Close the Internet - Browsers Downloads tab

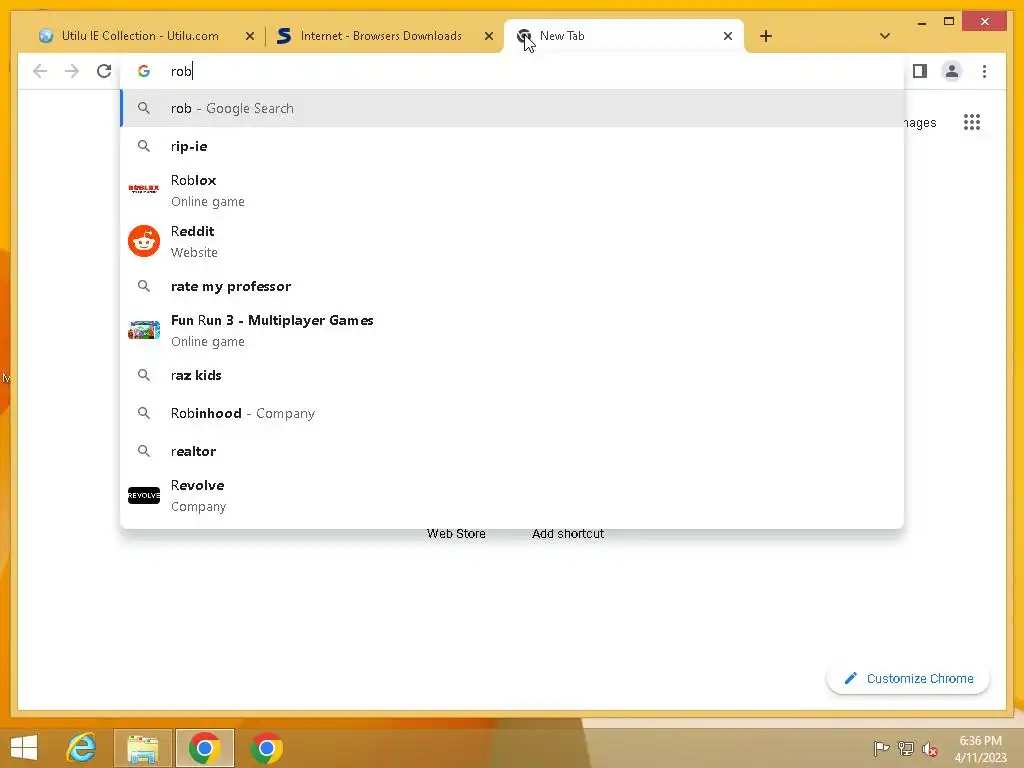(488, 36)
